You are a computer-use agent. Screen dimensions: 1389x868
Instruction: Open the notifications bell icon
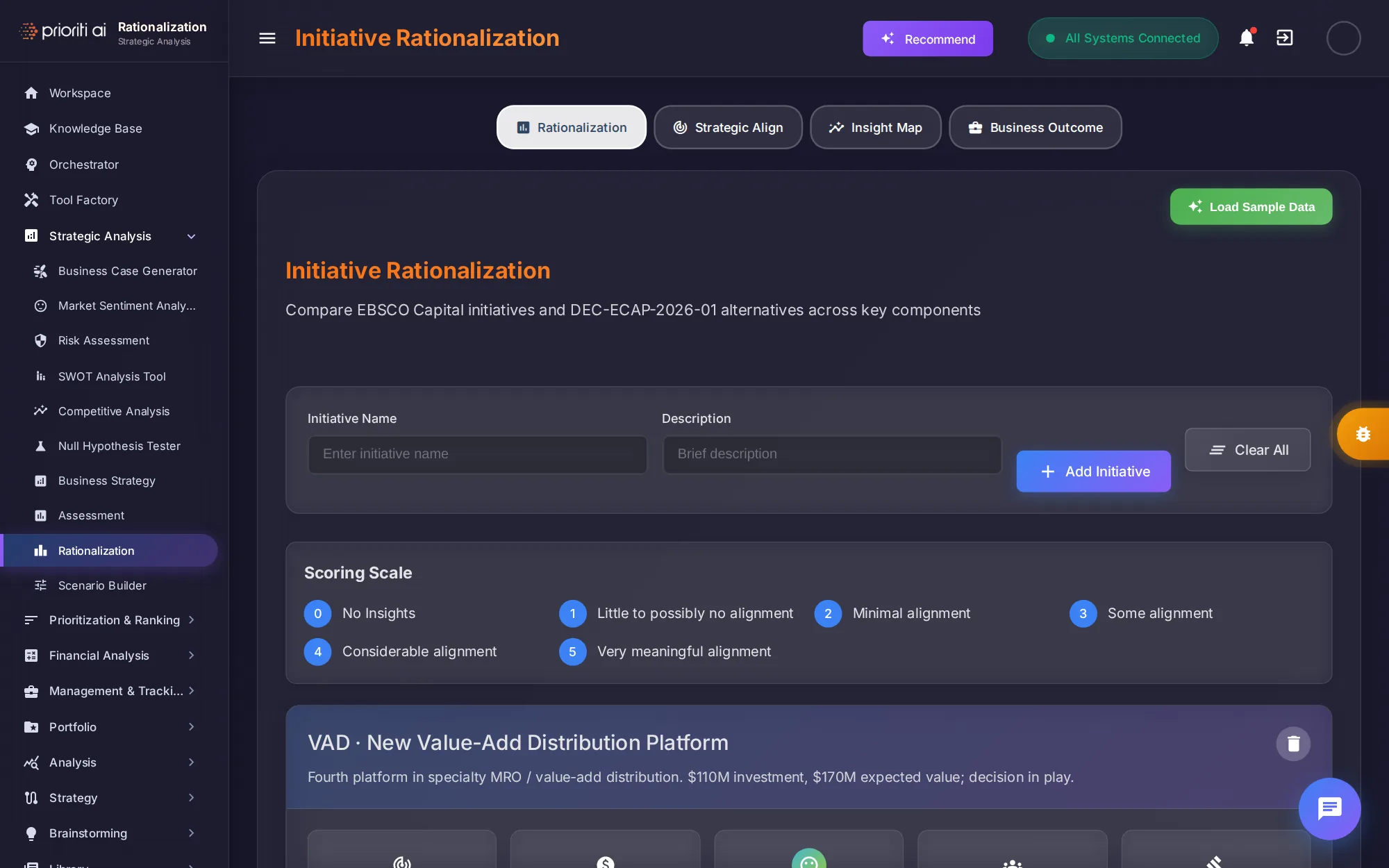pyautogui.click(x=1247, y=37)
